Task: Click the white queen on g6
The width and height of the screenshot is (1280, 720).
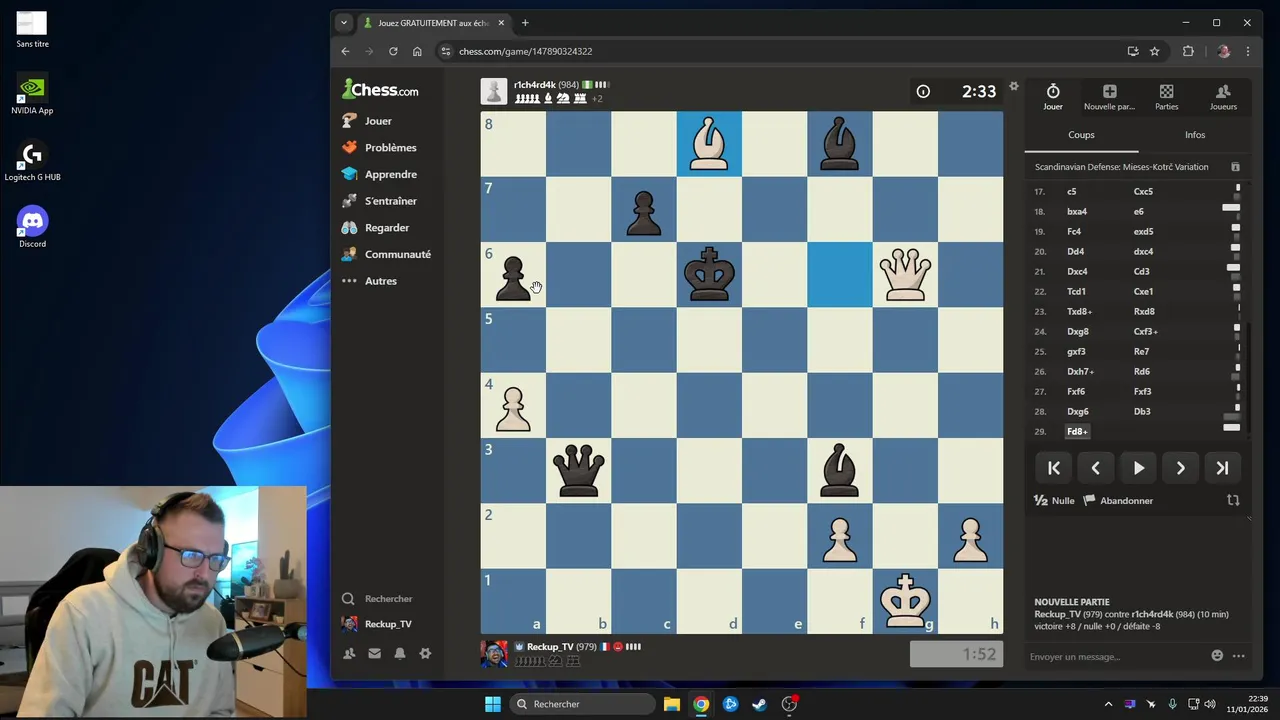Action: point(905,274)
